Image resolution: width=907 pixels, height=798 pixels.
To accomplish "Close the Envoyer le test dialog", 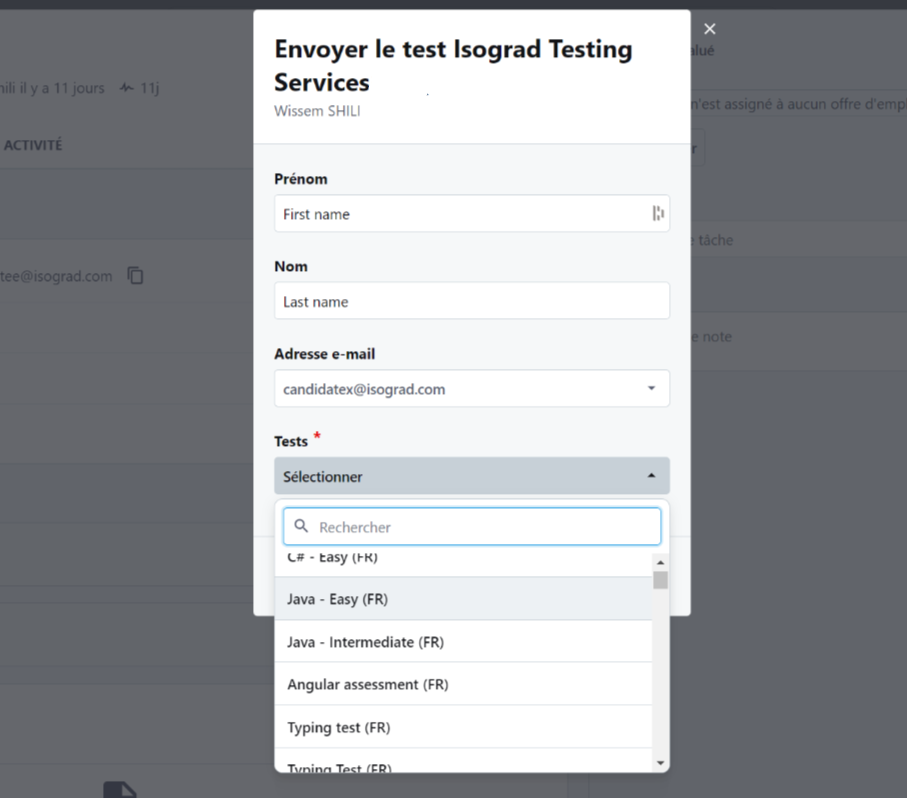I will point(710,29).
